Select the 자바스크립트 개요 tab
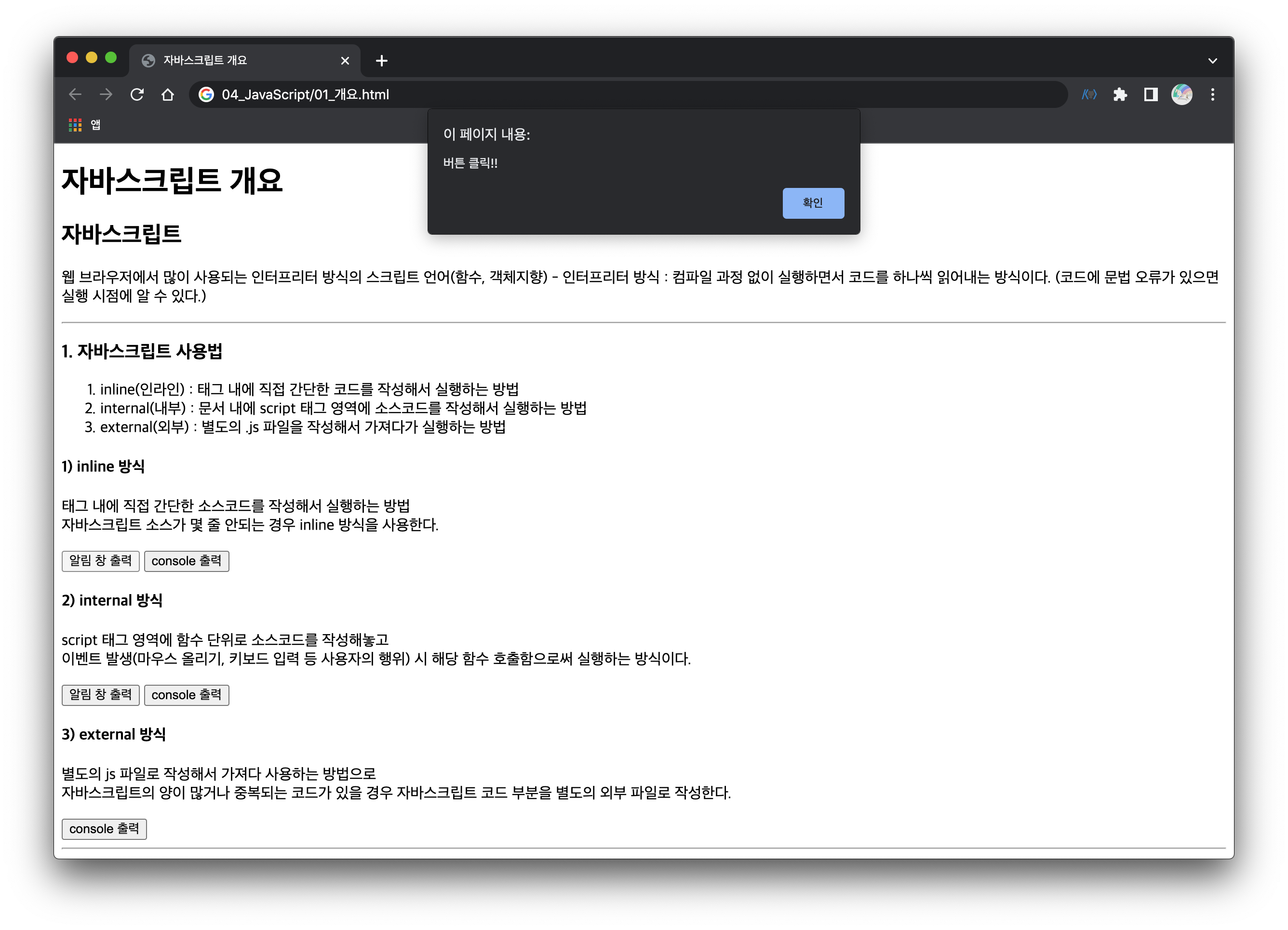Screen dimensions: 1288x930 pos(227,60)
